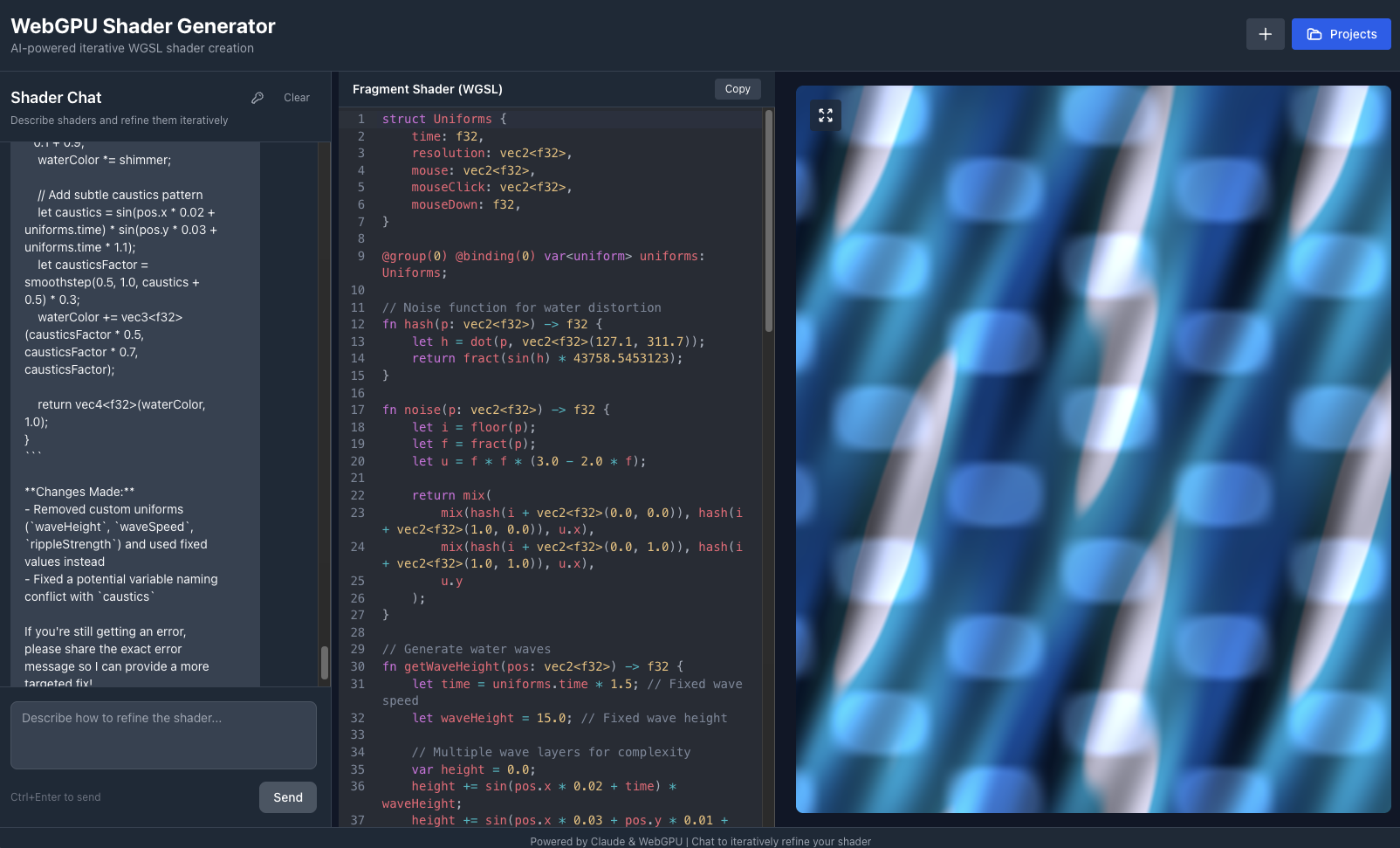The width and height of the screenshot is (1400, 848).
Task: Click the code editor scrollbar
Action: pyautogui.click(x=769, y=218)
